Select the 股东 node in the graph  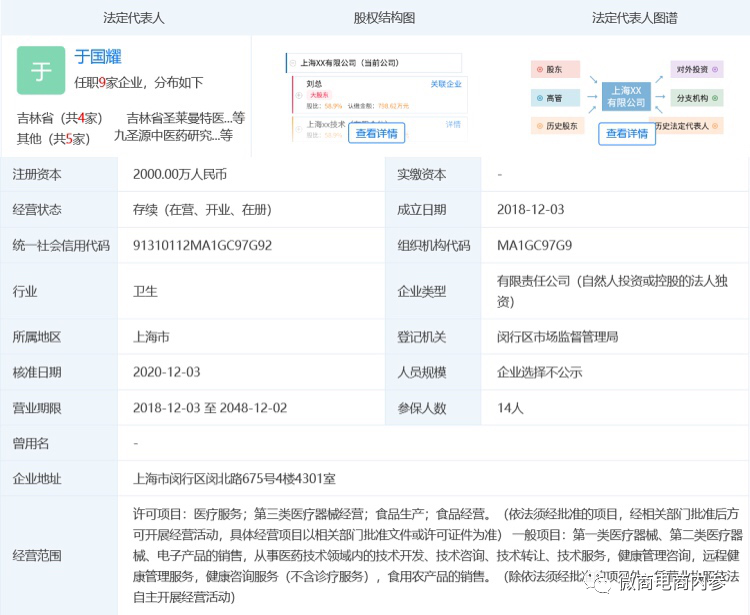(x=555, y=69)
